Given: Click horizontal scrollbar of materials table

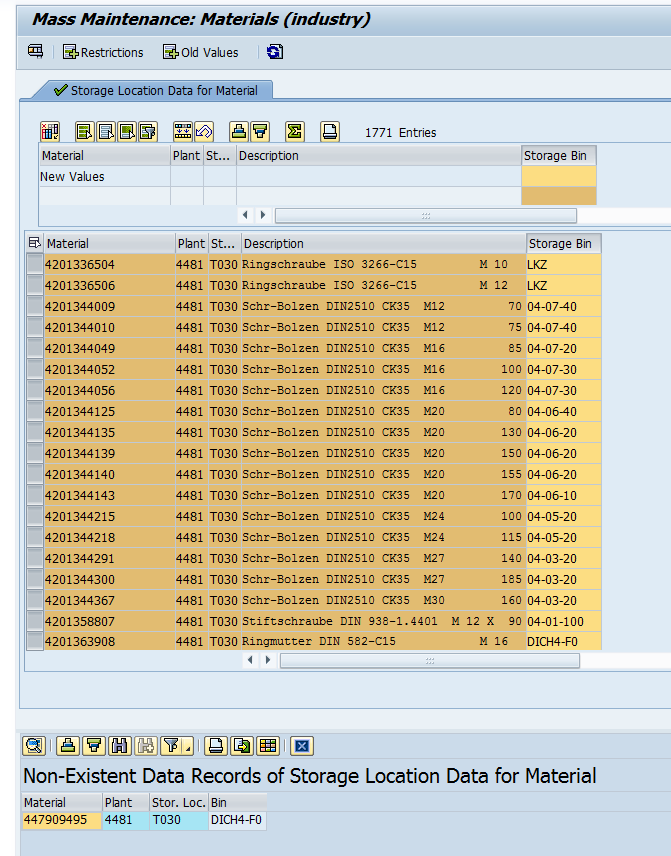Looking at the screenshot, I should [430, 661].
